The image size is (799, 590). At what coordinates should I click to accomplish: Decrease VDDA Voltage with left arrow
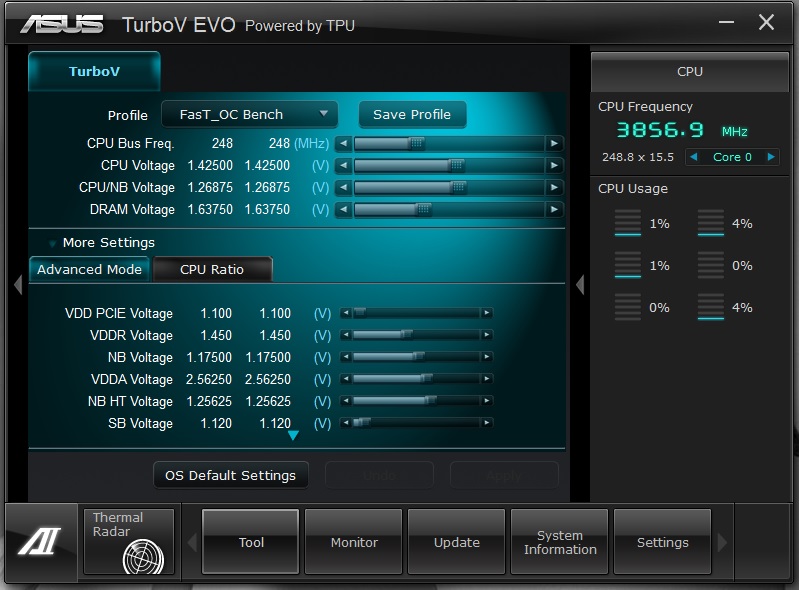tap(346, 379)
